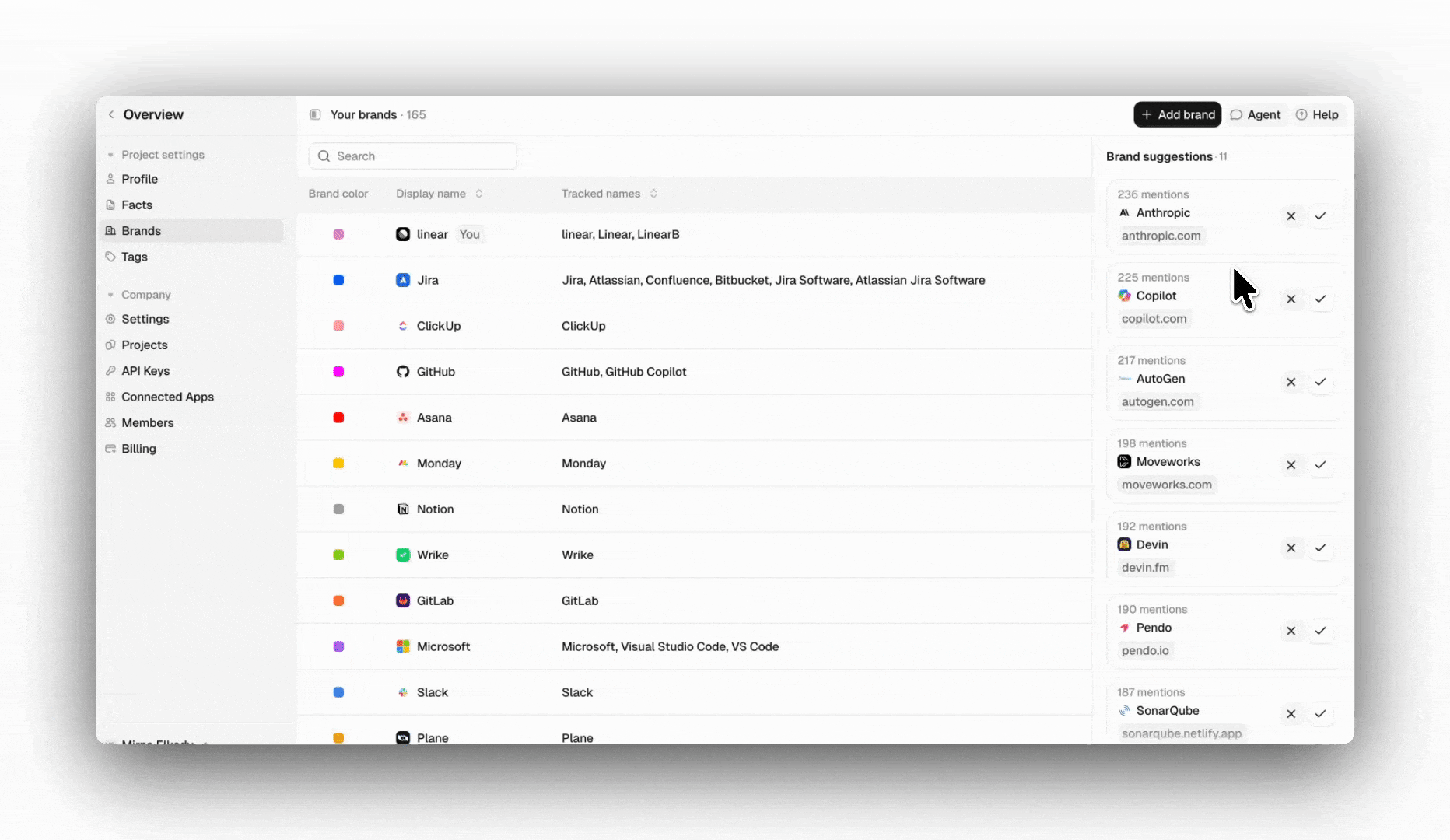The width and height of the screenshot is (1450, 840).
Task: Click GitHub's magenta brand color swatch
Action: click(338, 372)
